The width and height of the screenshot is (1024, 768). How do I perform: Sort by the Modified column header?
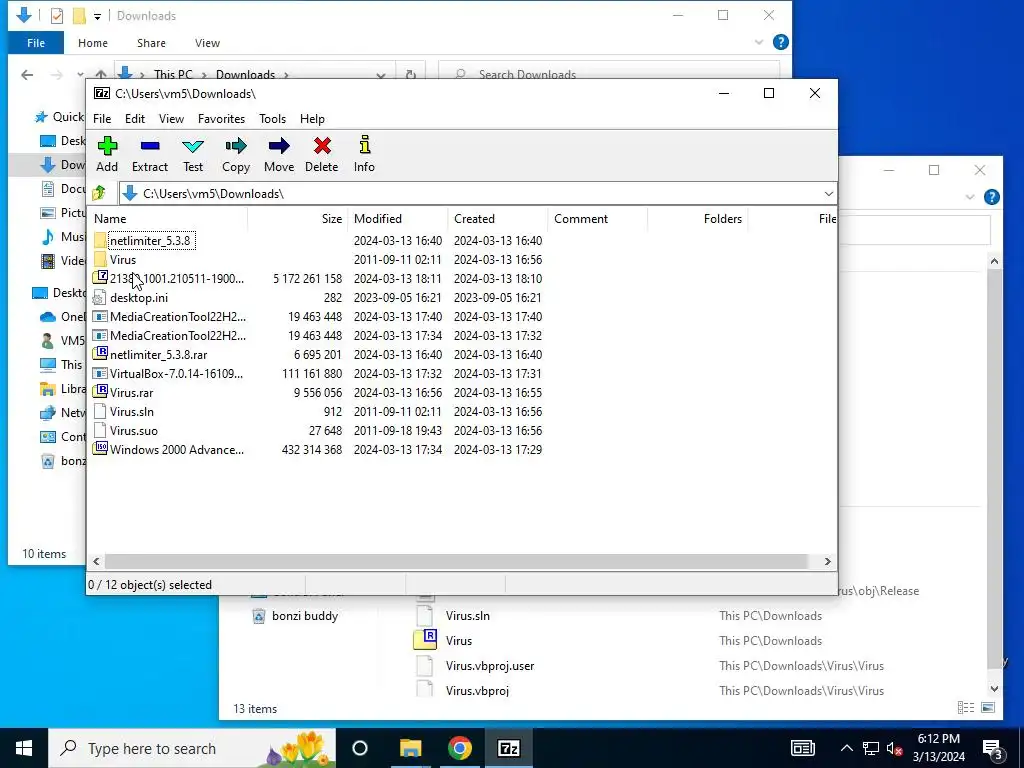pos(398,219)
